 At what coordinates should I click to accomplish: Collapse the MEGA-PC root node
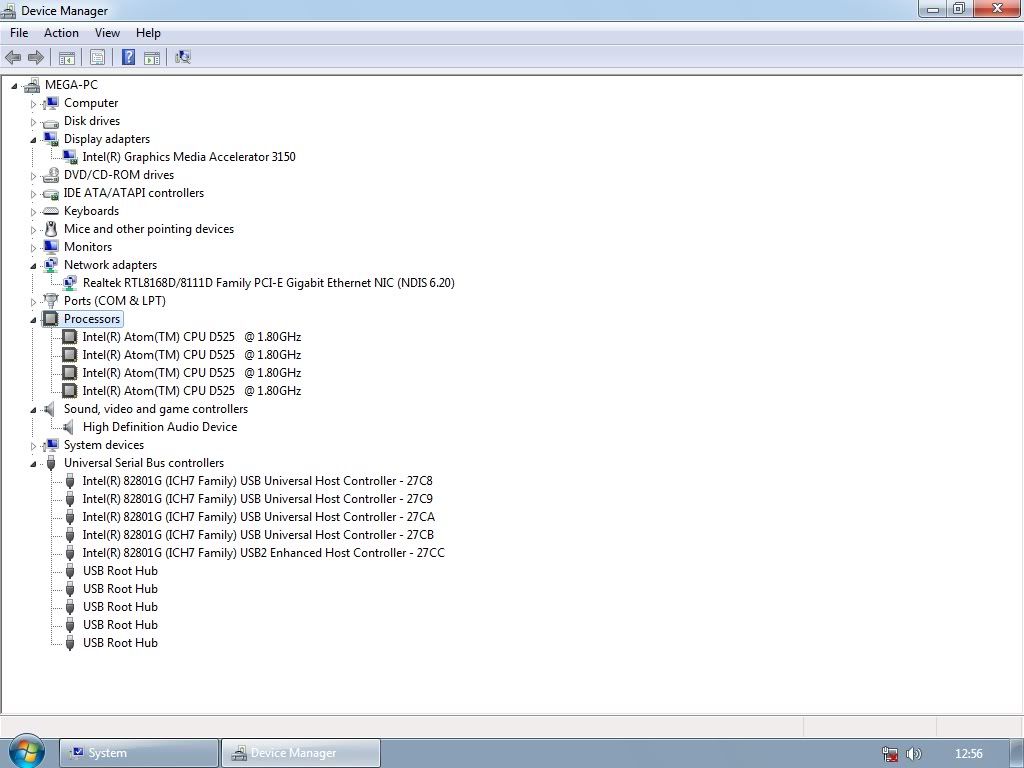[14, 86]
